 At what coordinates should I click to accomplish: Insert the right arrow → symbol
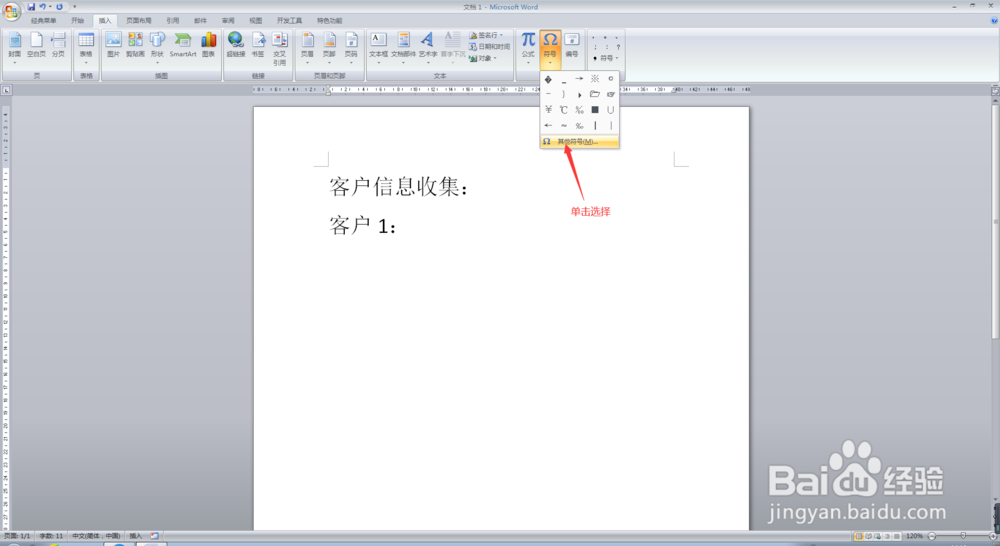[579, 78]
